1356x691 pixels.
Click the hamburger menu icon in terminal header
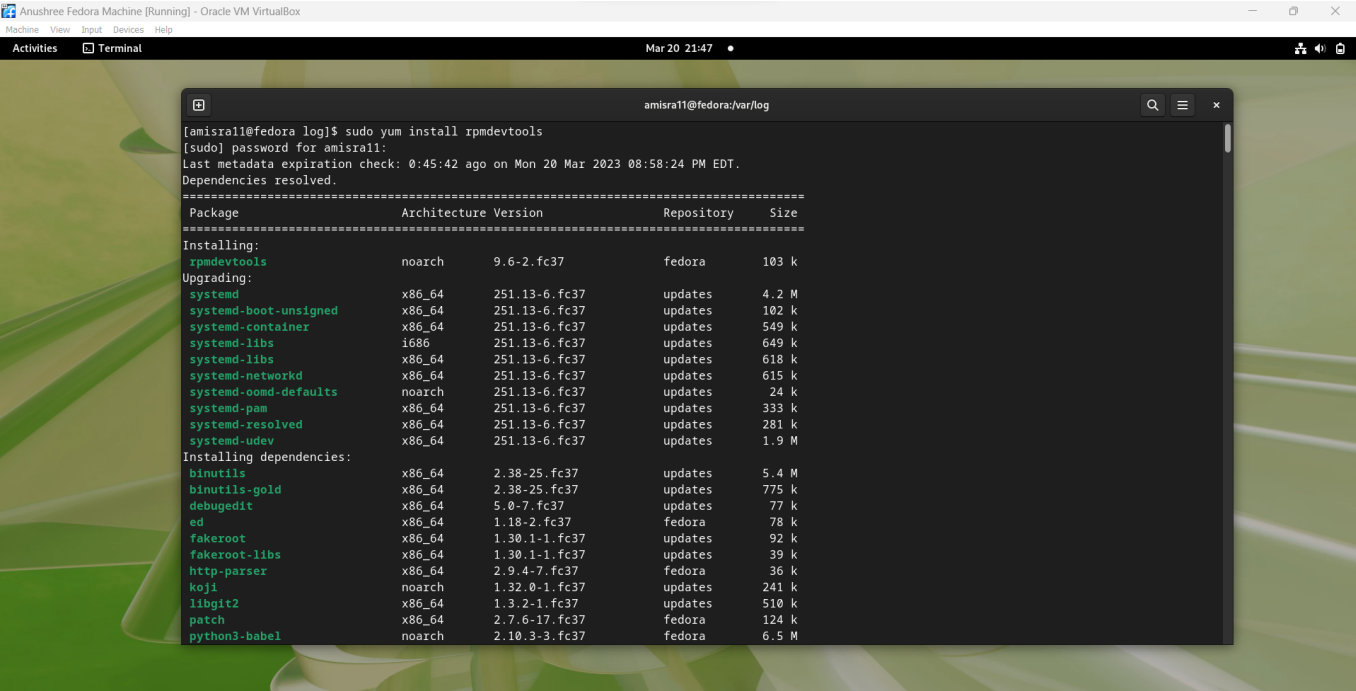click(x=1183, y=104)
